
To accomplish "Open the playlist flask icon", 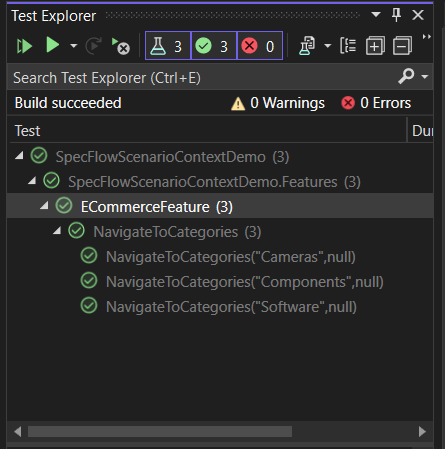I will click(x=307, y=46).
